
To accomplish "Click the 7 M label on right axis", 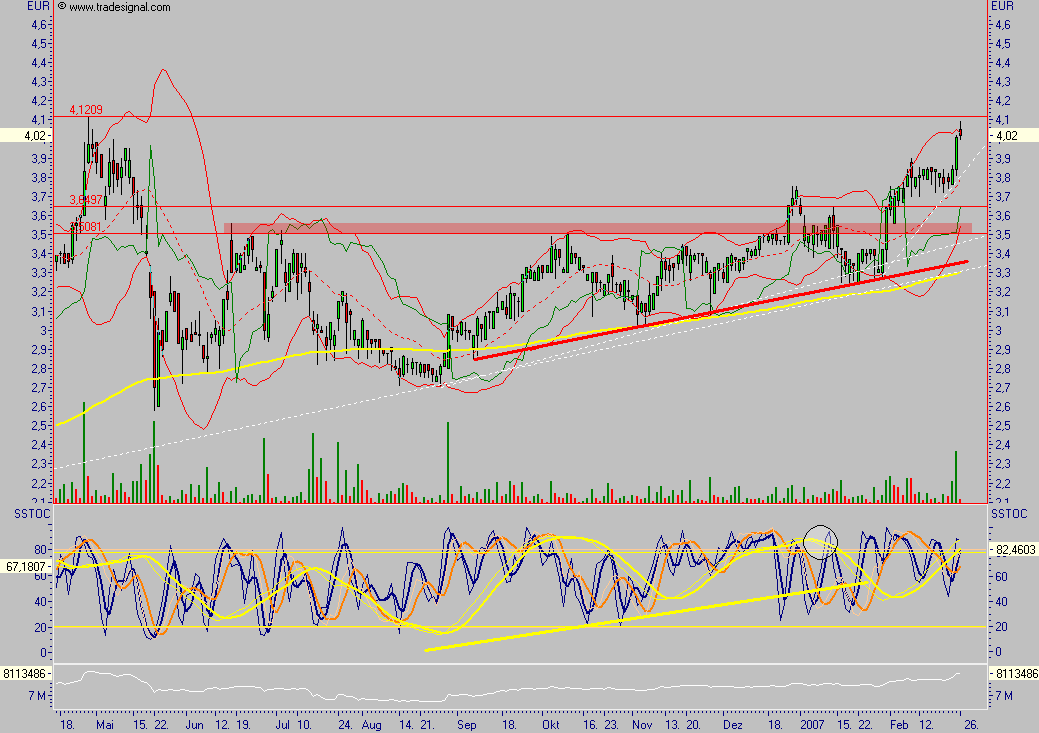I will click(x=1005, y=696).
